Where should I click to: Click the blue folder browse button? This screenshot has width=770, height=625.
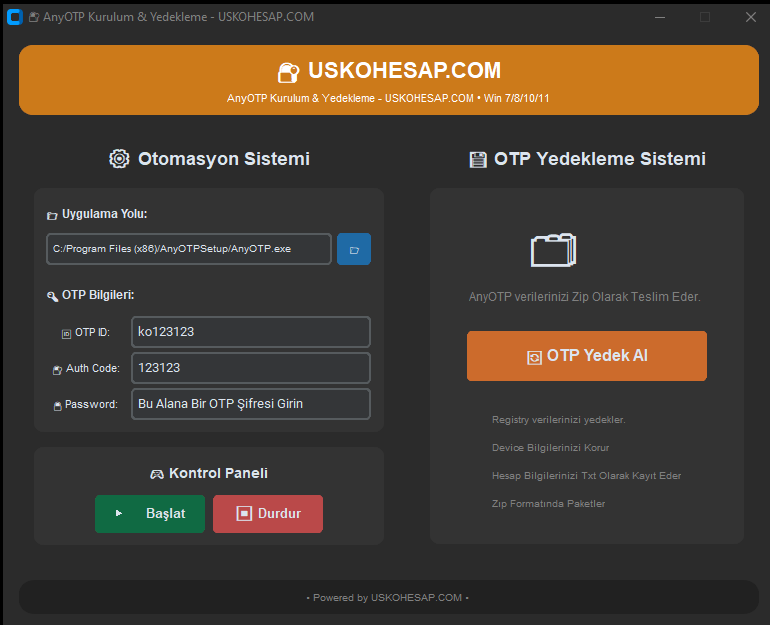pyautogui.click(x=354, y=249)
